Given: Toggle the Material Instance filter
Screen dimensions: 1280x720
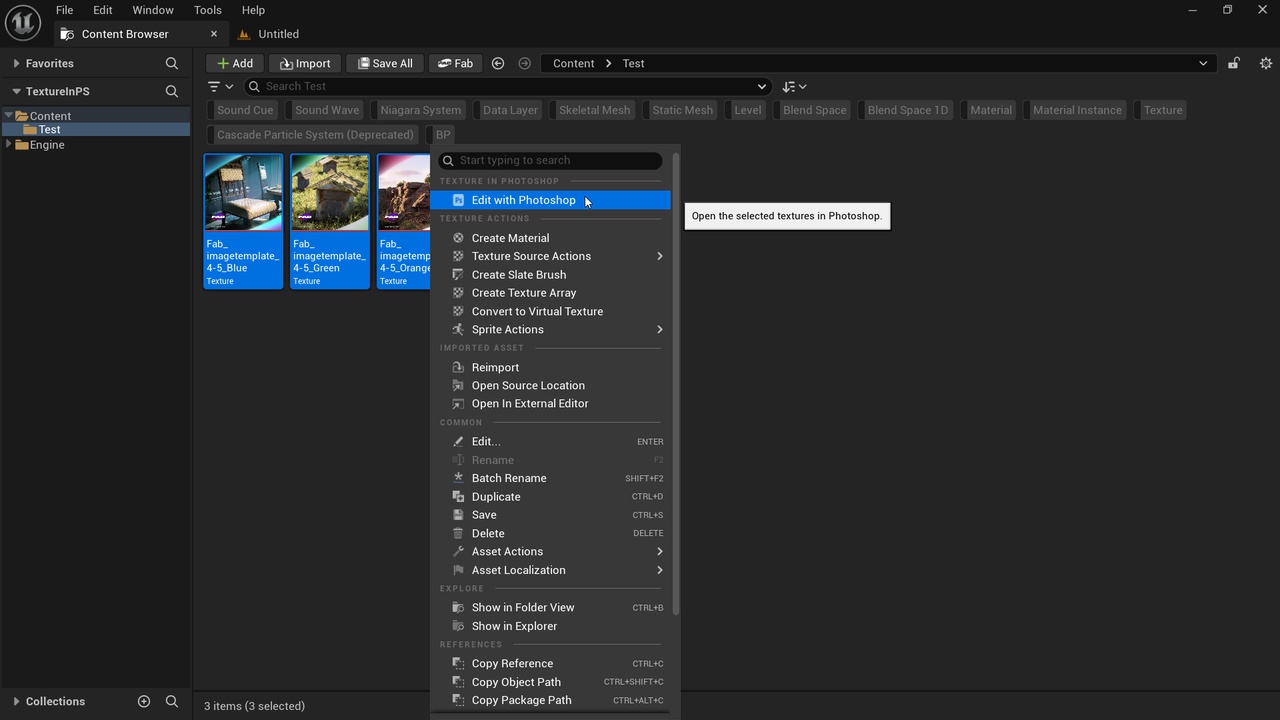Looking at the screenshot, I should [1075, 110].
